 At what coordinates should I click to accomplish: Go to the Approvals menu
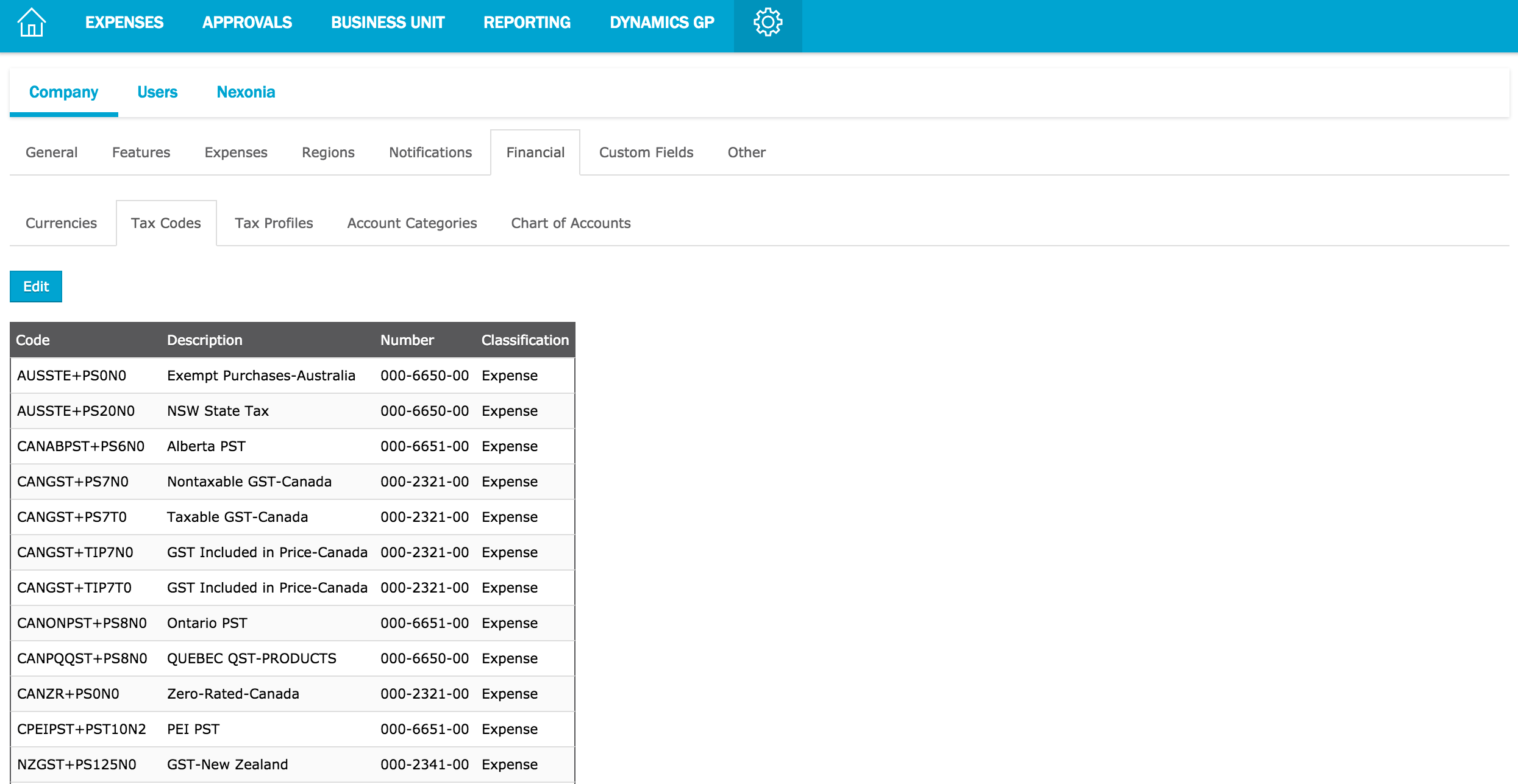[247, 23]
